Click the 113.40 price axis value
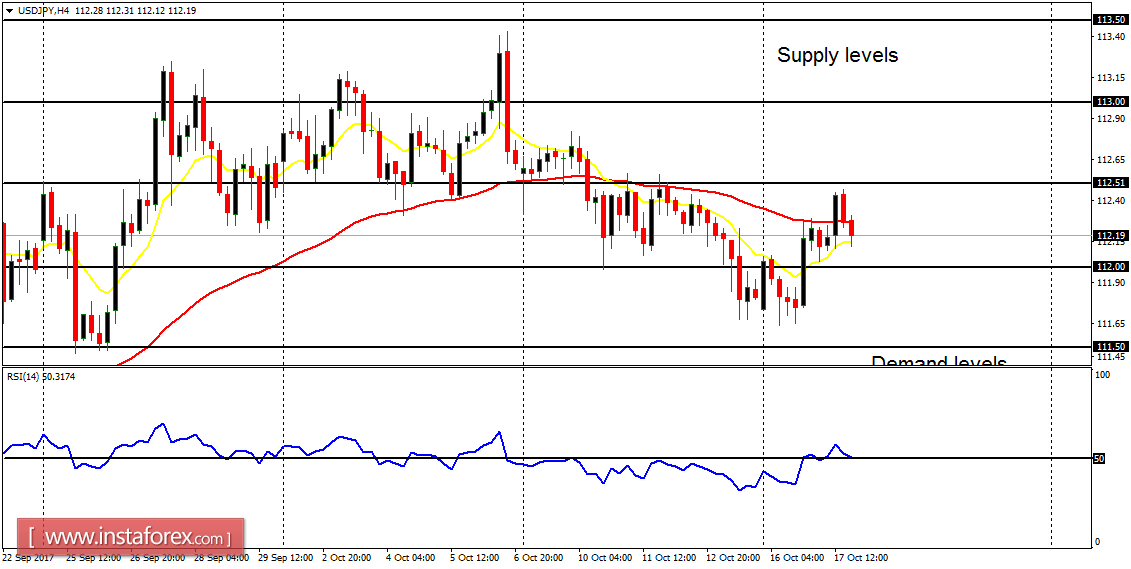The height and width of the screenshot is (569, 1131). pyautogui.click(x=1111, y=37)
